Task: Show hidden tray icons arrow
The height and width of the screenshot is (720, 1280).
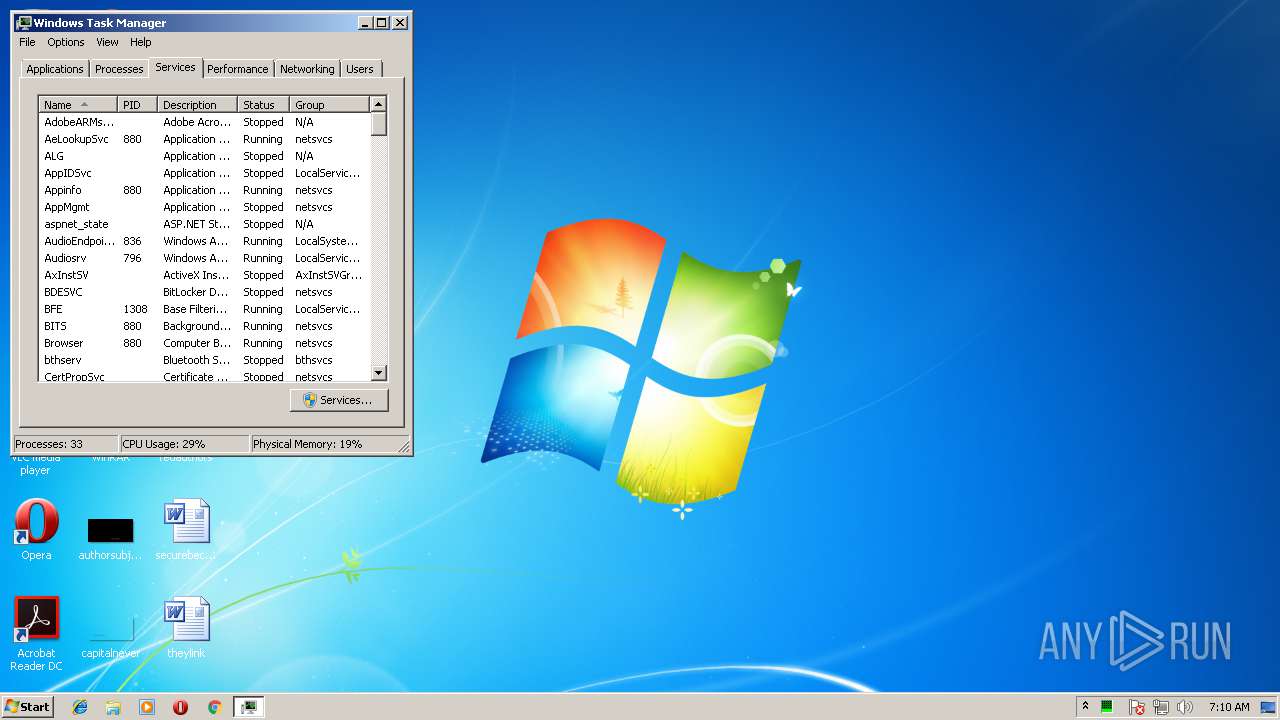Action: 1085,707
